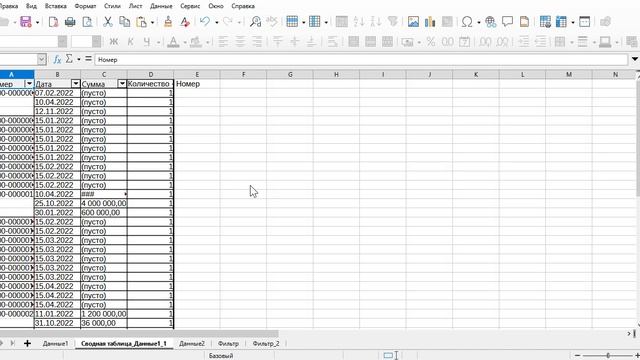Click Базовый page style in status bar
640x360 pixels.
pyautogui.click(x=221, y=356)
